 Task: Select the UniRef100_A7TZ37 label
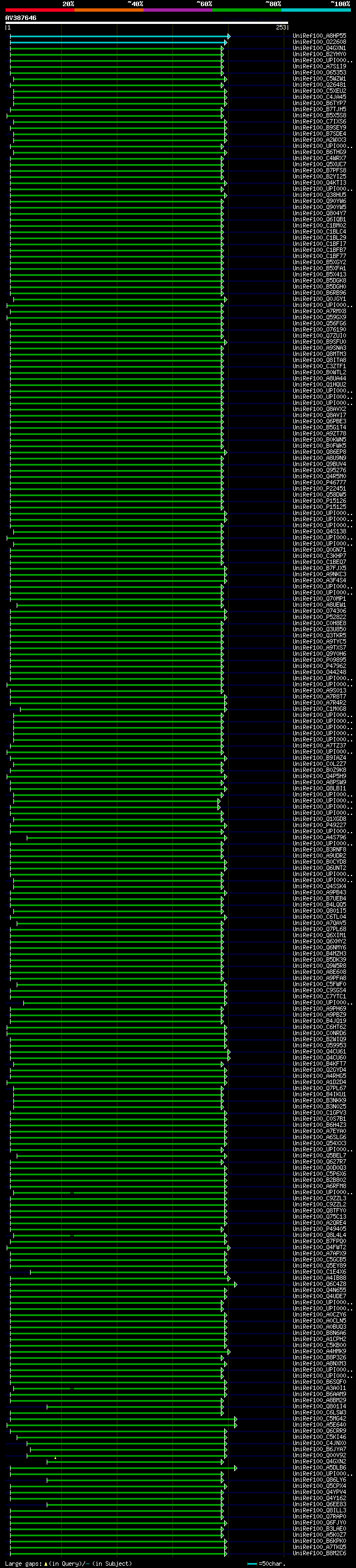[x=319, y=745]
